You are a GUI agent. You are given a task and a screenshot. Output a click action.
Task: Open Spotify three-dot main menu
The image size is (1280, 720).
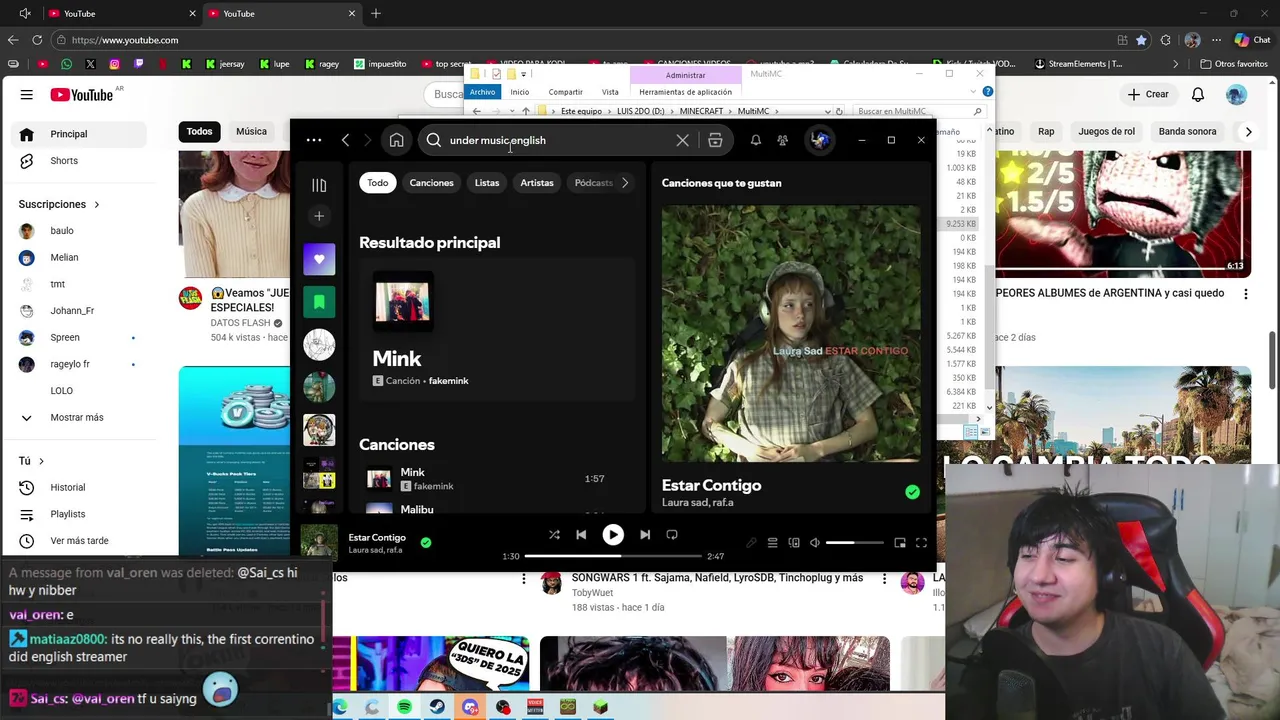click(314, 140)
